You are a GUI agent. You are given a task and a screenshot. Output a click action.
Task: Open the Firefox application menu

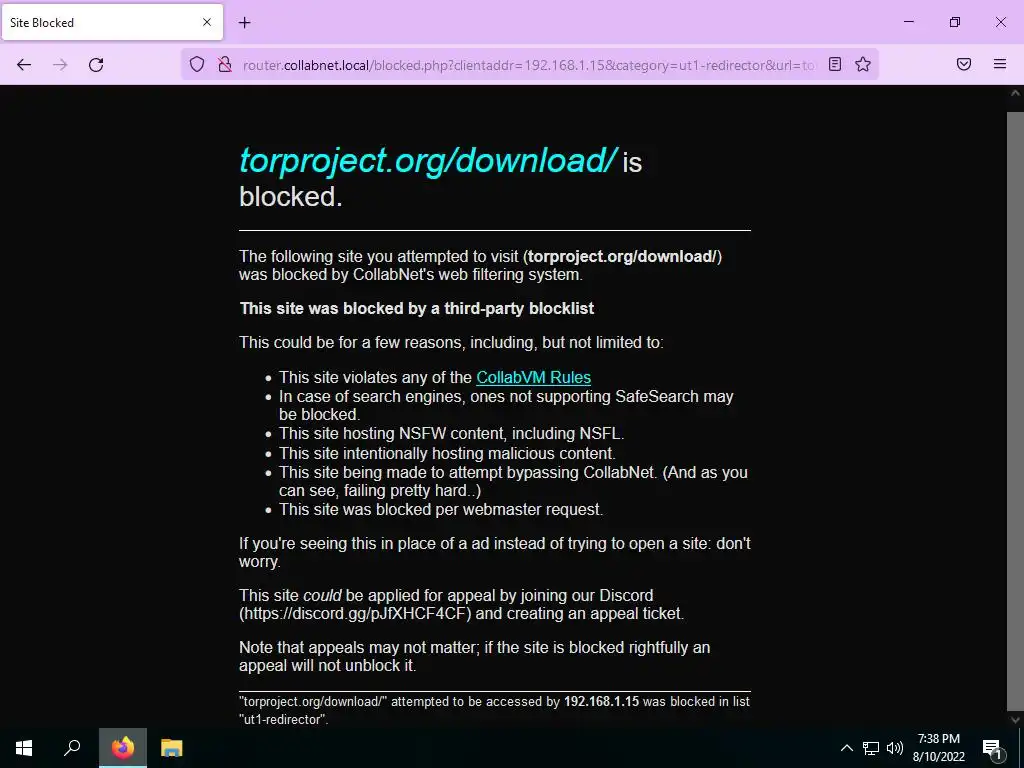click(x=999, y=64)
